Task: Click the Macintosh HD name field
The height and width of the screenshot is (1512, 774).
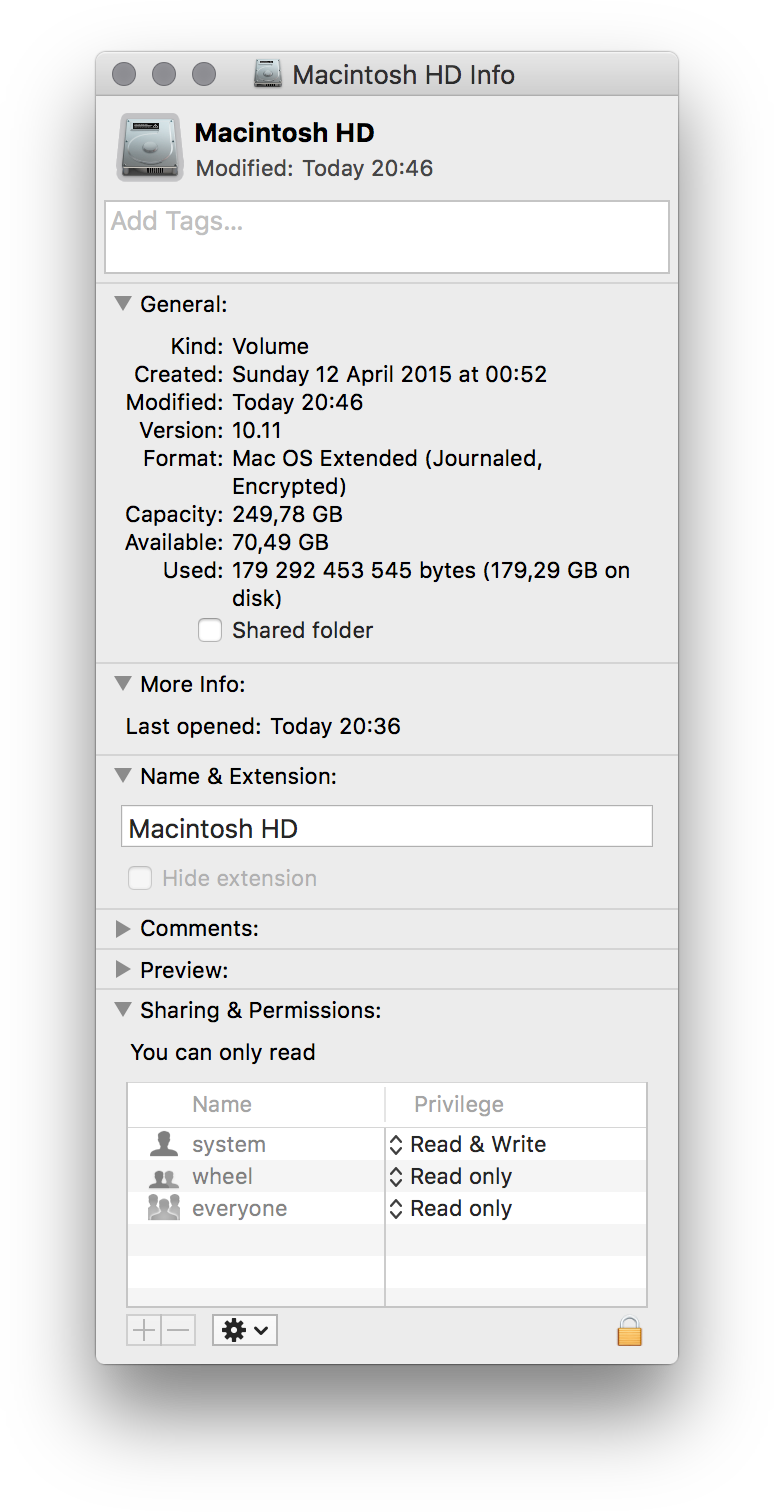Action: tap(387, 826)
